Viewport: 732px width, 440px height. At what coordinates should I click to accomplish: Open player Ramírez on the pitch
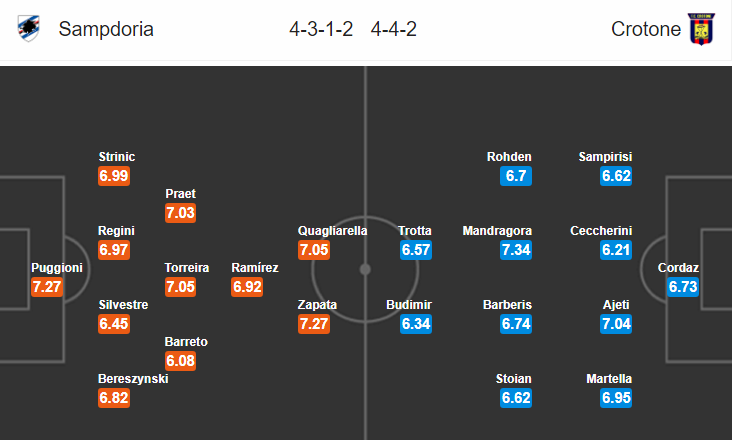[254, 268]
